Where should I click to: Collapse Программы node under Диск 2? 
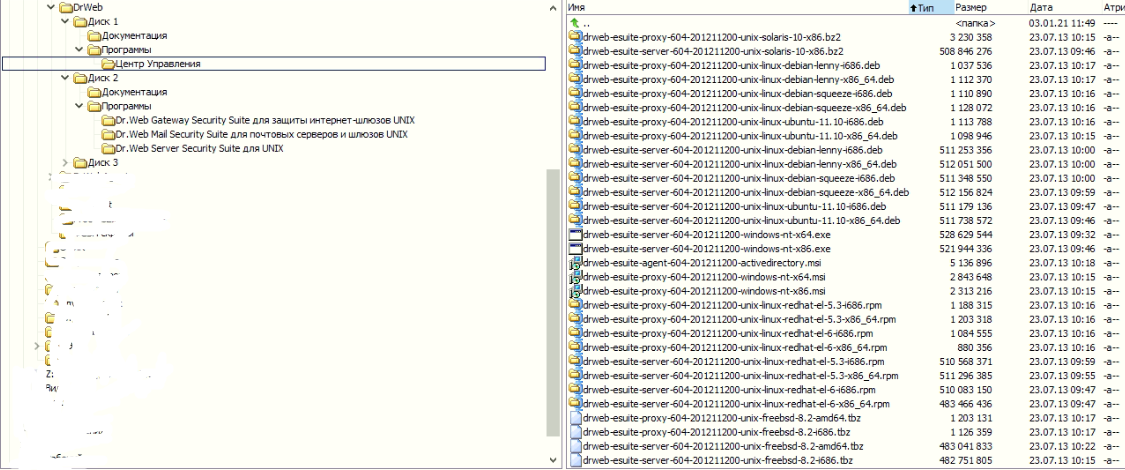tap(80, 106)
